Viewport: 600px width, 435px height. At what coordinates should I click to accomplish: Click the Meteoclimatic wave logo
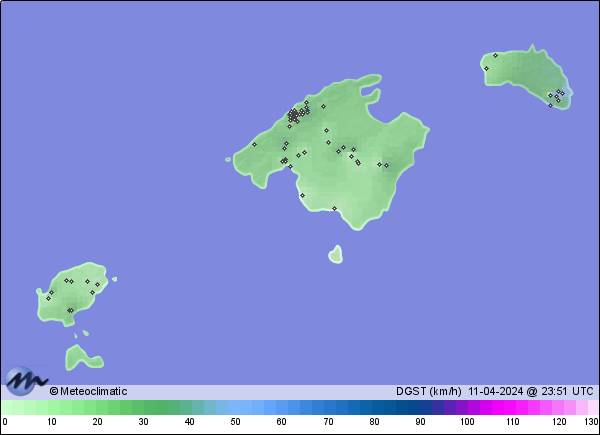point(26,381)
